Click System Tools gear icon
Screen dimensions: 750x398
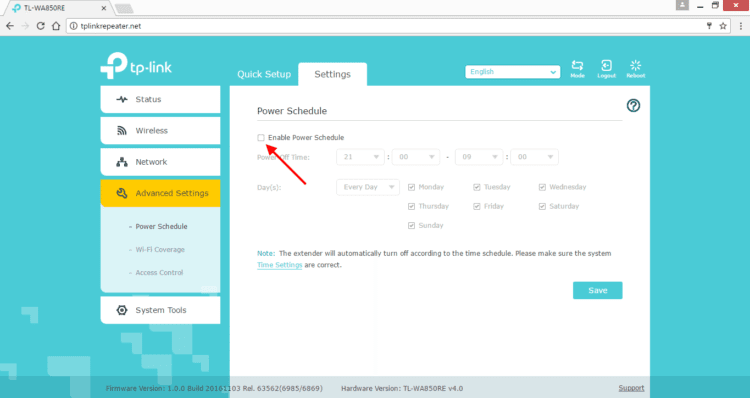click(122, 310)
